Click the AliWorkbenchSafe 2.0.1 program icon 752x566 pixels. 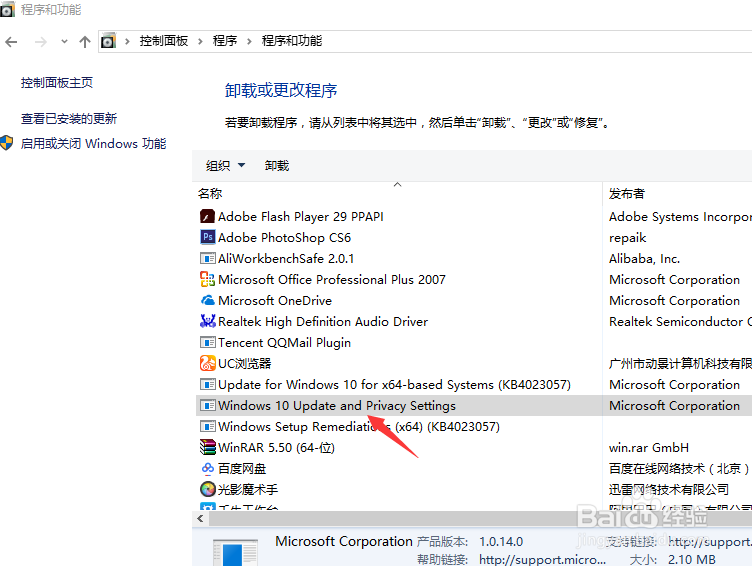[207, 259]
